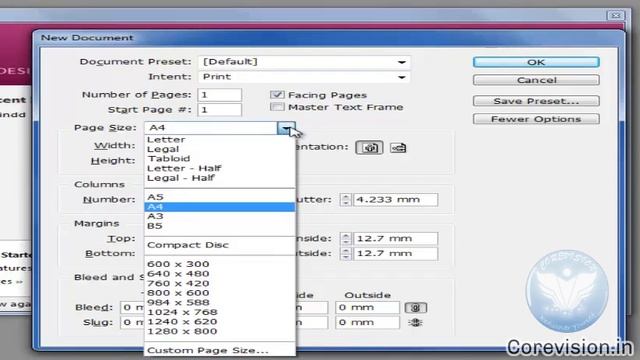This screenshot has height=360, width=640.
Task: Choose Letter - Half page size
Action: click(x=220, y=168)
